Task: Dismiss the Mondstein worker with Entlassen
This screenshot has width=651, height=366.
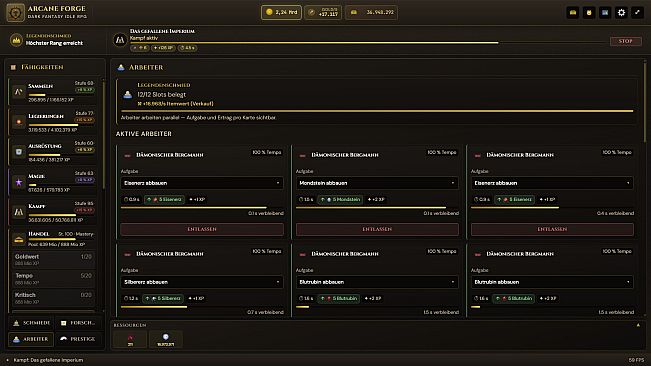Action: (377, 229)
